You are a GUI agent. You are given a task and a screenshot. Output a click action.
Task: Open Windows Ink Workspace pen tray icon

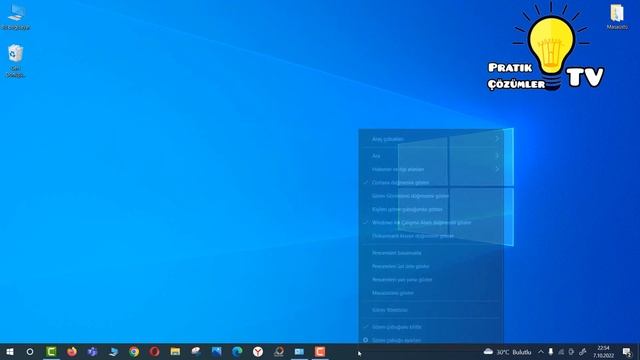click(582, 352)
